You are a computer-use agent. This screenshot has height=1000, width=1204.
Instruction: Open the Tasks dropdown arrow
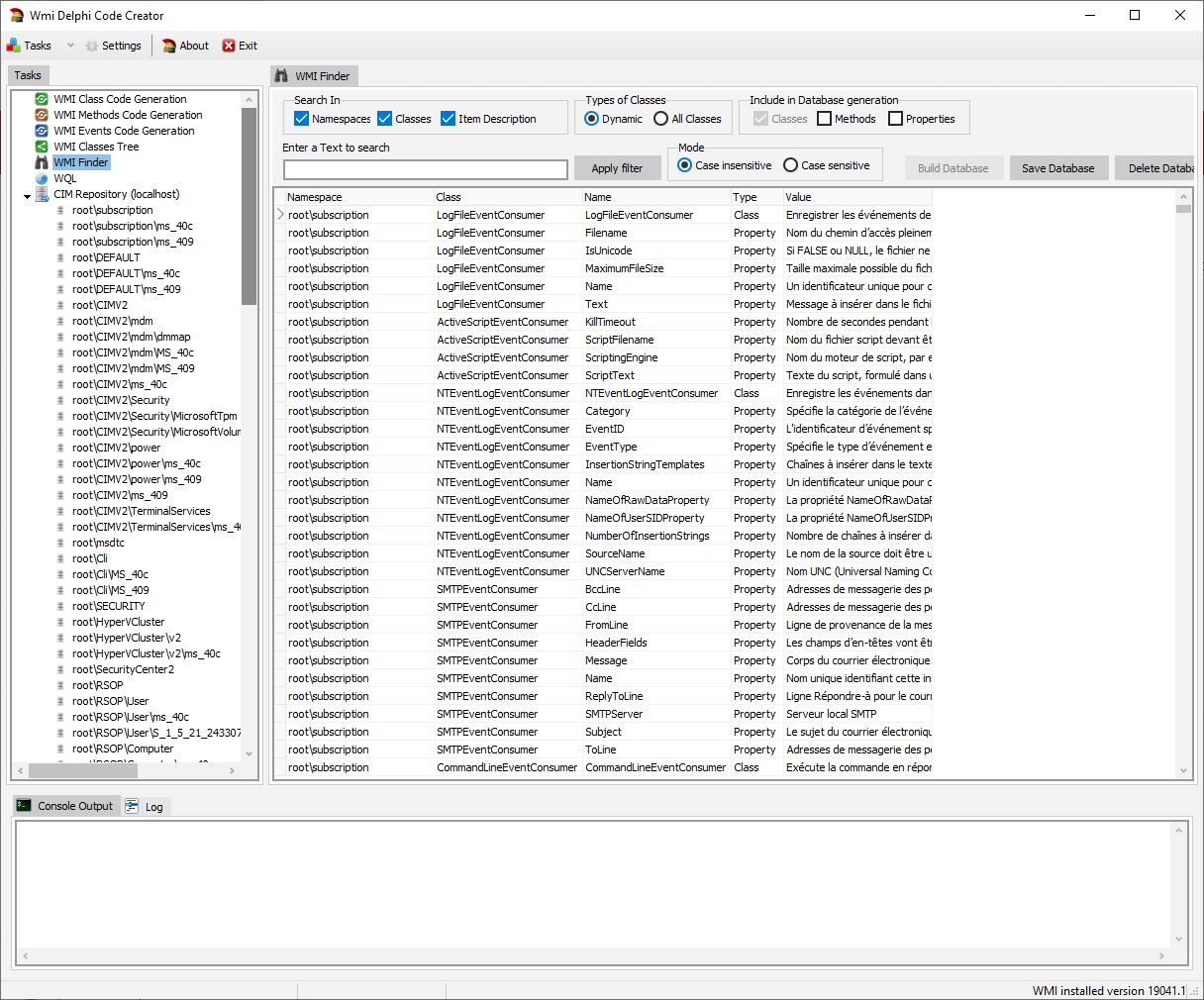(x=70, y=46)
